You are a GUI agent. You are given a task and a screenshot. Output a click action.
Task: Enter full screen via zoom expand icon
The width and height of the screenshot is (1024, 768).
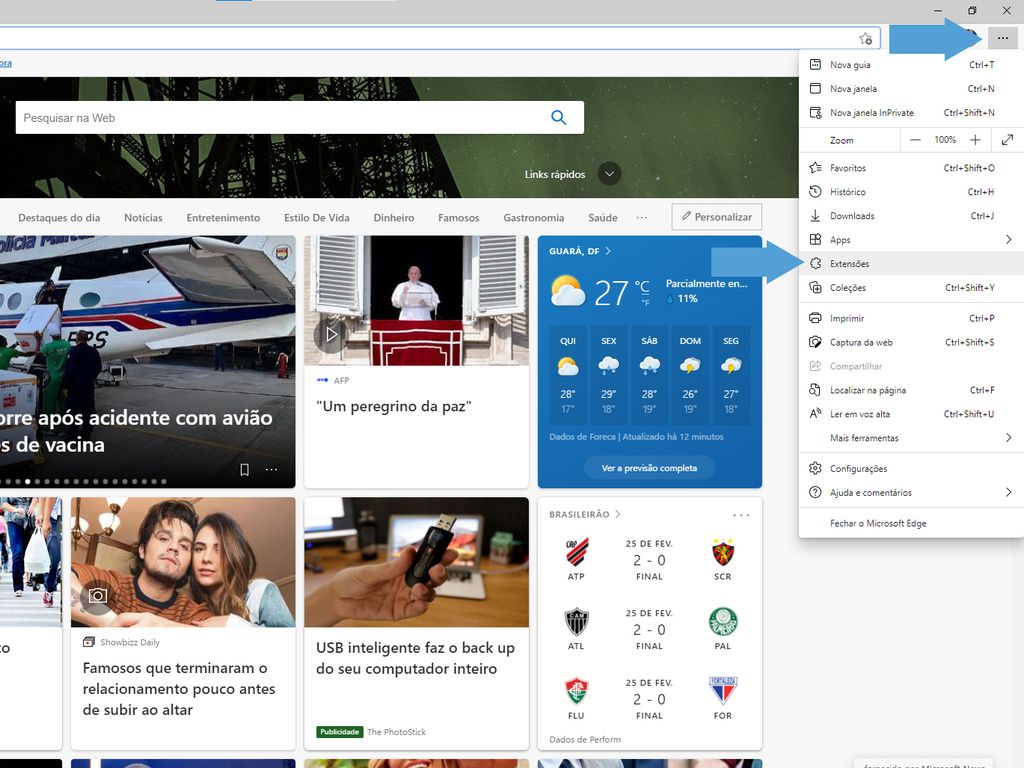click(x=1008, y=140)
